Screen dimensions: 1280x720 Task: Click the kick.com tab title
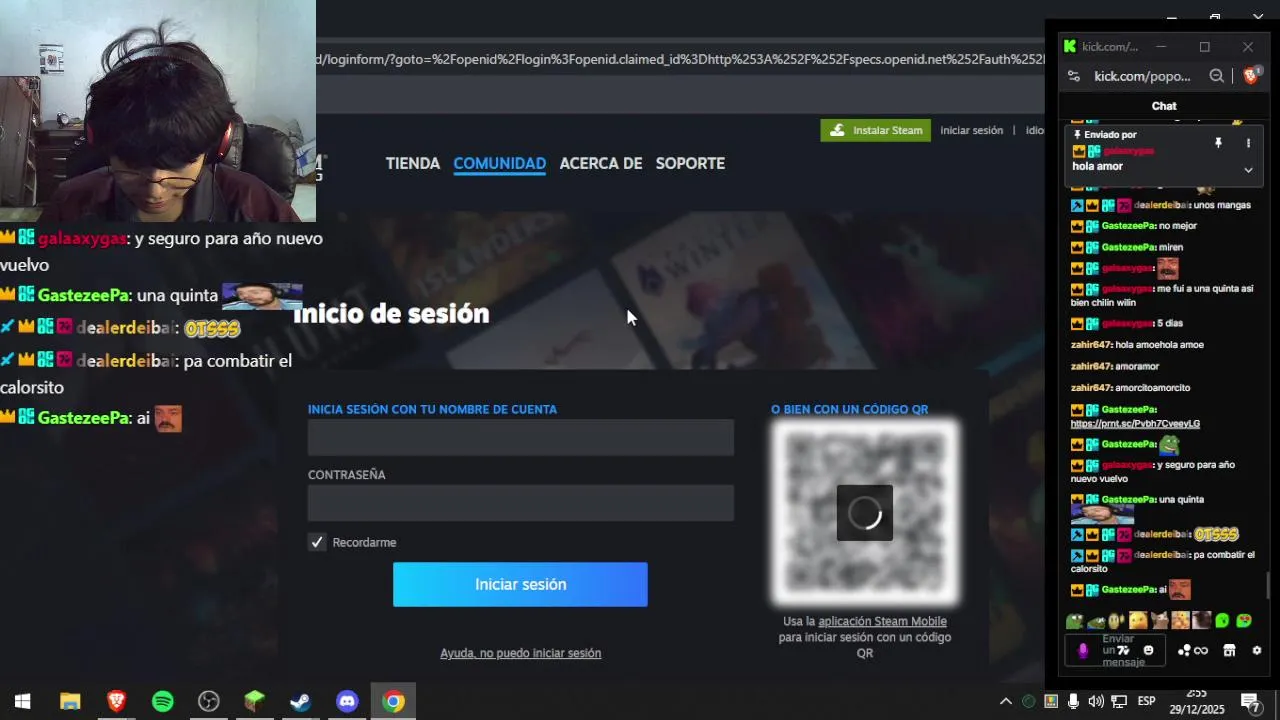pyautogui.click(x=1109, y=46)
